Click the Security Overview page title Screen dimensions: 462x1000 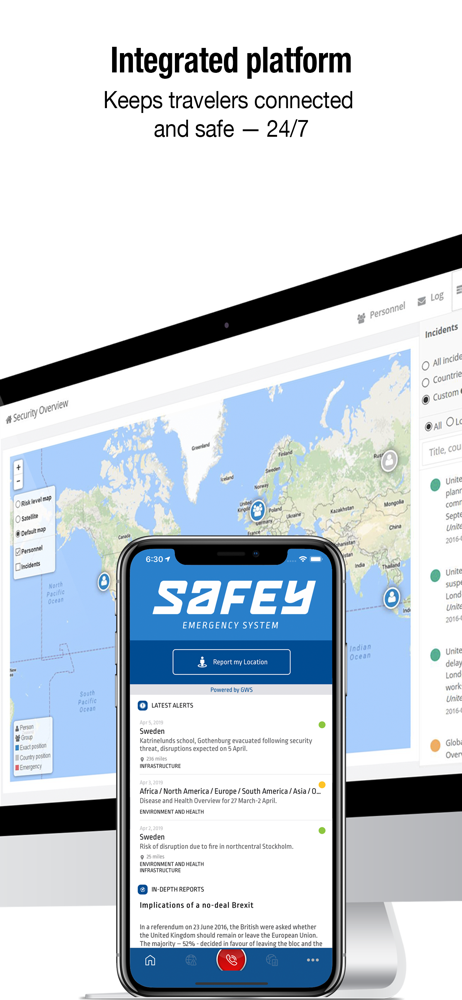41,411
